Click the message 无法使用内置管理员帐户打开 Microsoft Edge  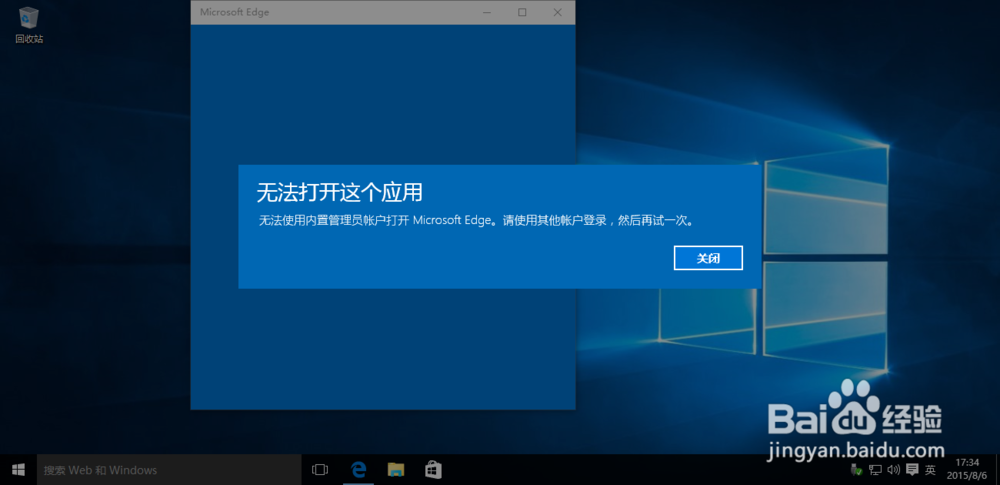475,221
